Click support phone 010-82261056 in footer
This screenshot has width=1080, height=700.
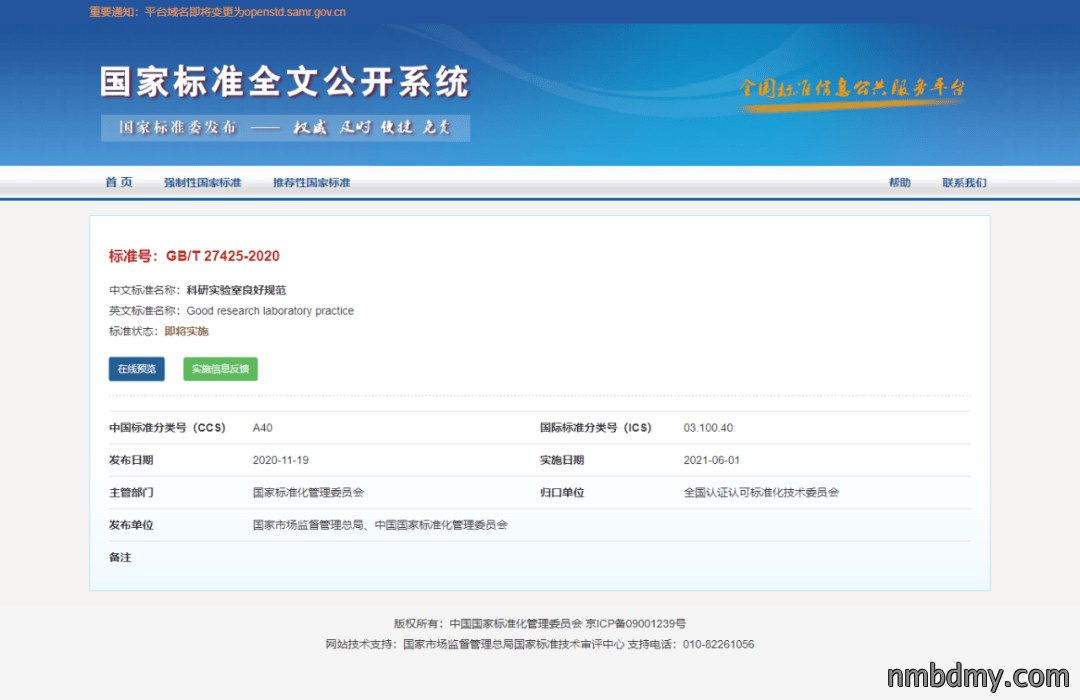click(x=718, y=644)
